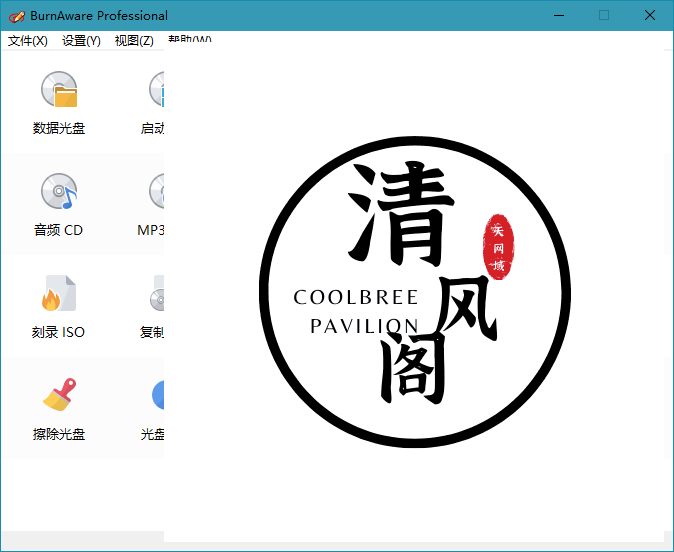
Task: Close the BurnAware Professional window
Action: [x=649, y=15]
